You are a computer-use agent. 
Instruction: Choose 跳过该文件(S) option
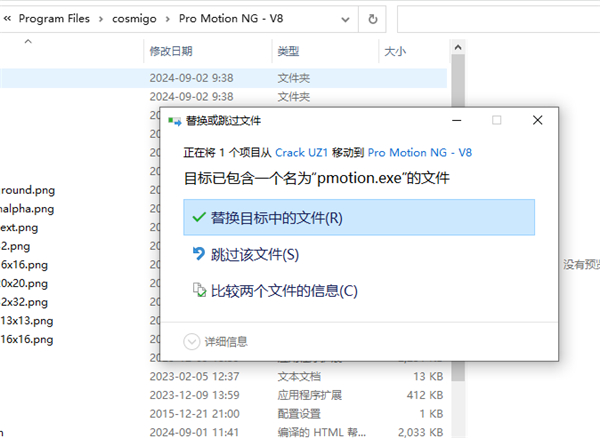coord(255,254)
